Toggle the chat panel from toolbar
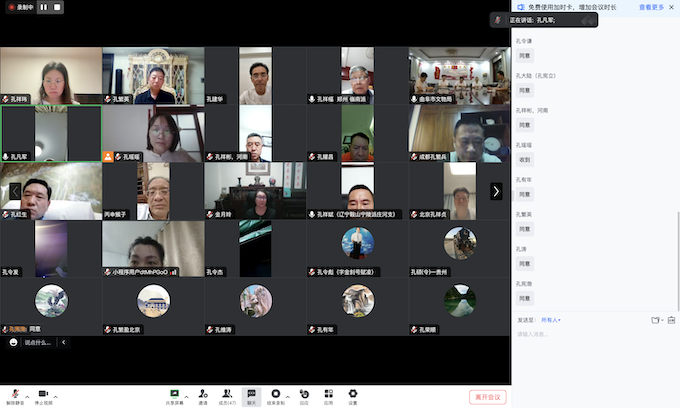 [252, 393]
